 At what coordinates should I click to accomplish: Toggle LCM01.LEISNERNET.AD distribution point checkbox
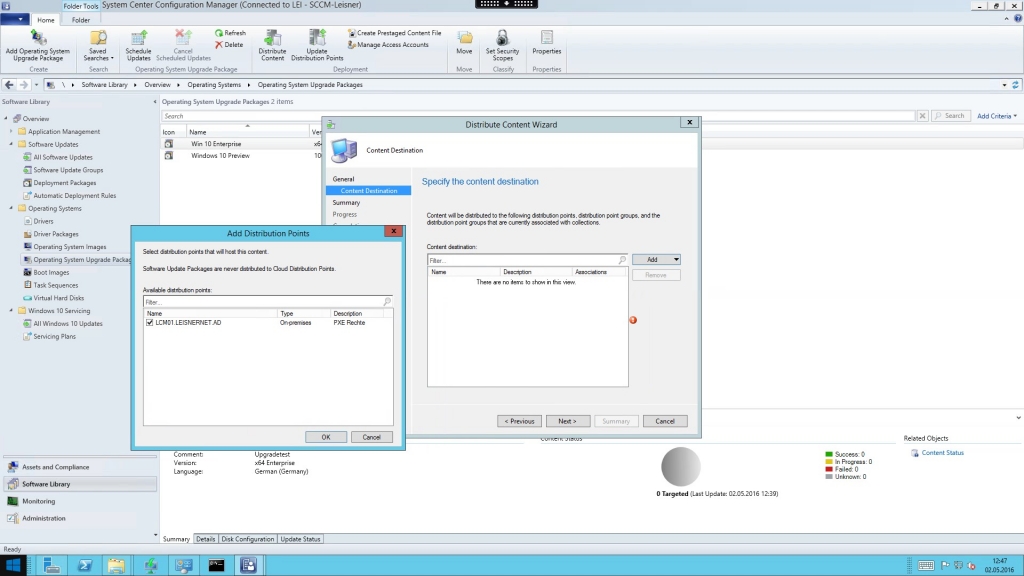click(150, 323)
